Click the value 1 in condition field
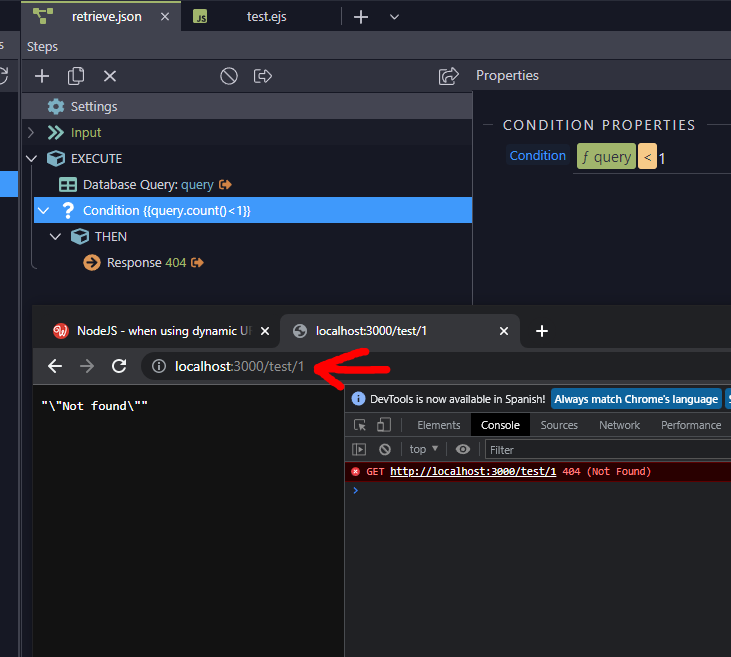Image resolution: width=731 pixels, height=657 pixels. coord(662,159)
